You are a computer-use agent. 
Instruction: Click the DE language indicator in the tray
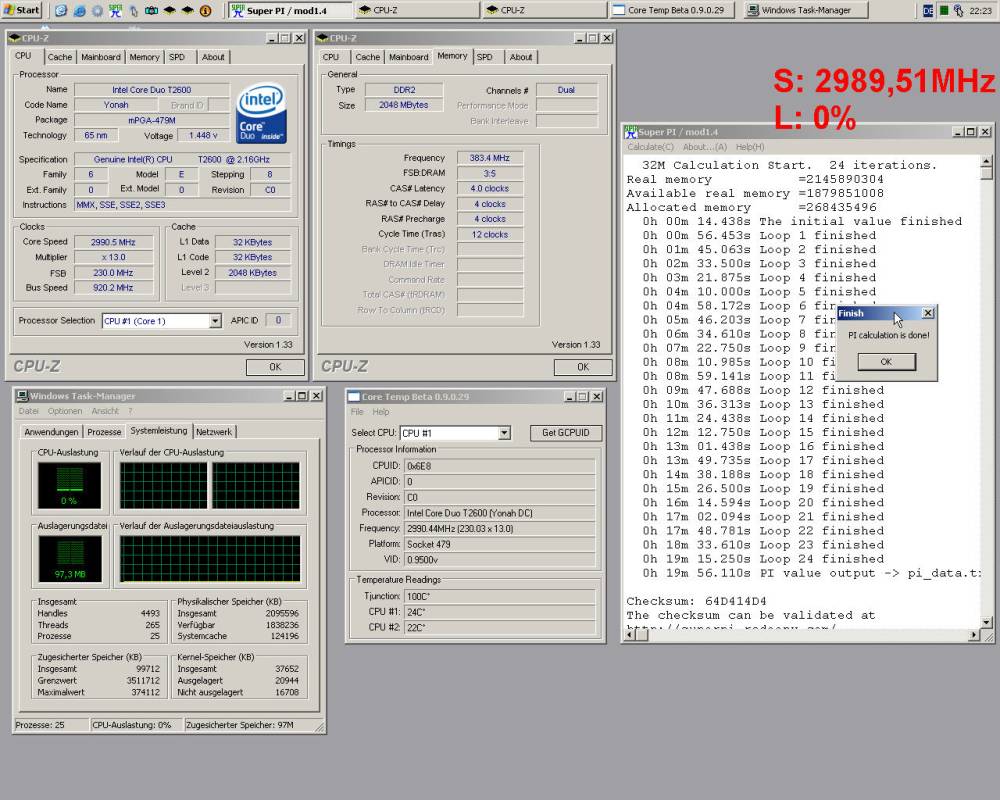point(929,10)
